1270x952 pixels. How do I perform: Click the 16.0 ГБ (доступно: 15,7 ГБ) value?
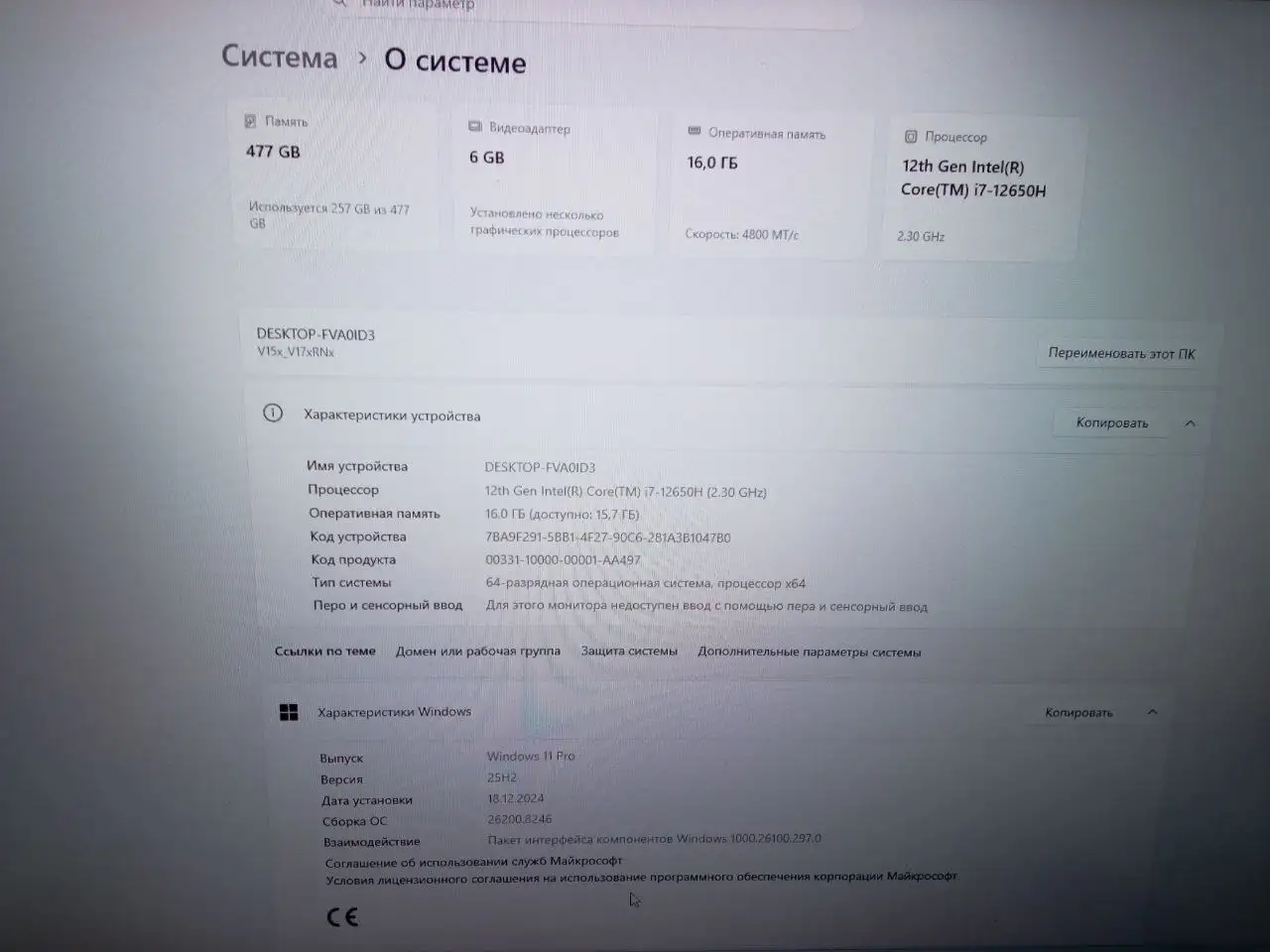pyautogui.click(x=562, y=514)
